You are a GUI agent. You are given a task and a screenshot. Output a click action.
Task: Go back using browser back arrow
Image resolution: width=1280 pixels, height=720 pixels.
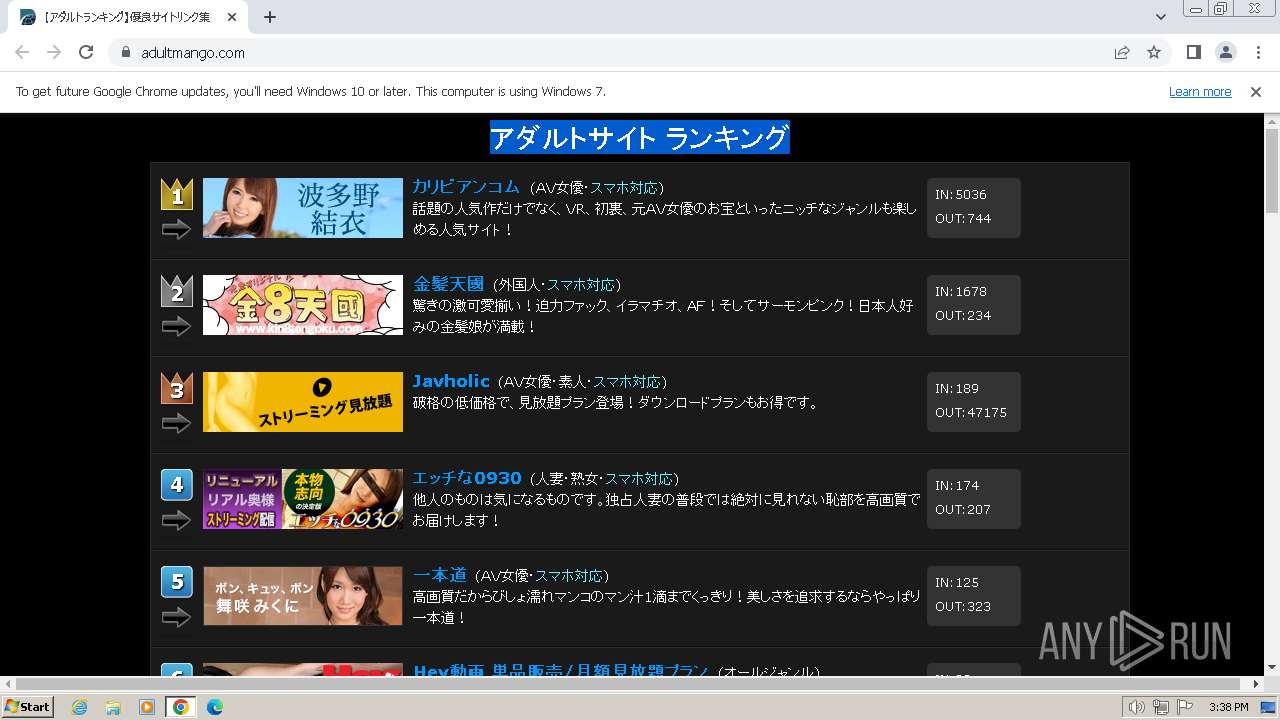(x=22, y=53)
